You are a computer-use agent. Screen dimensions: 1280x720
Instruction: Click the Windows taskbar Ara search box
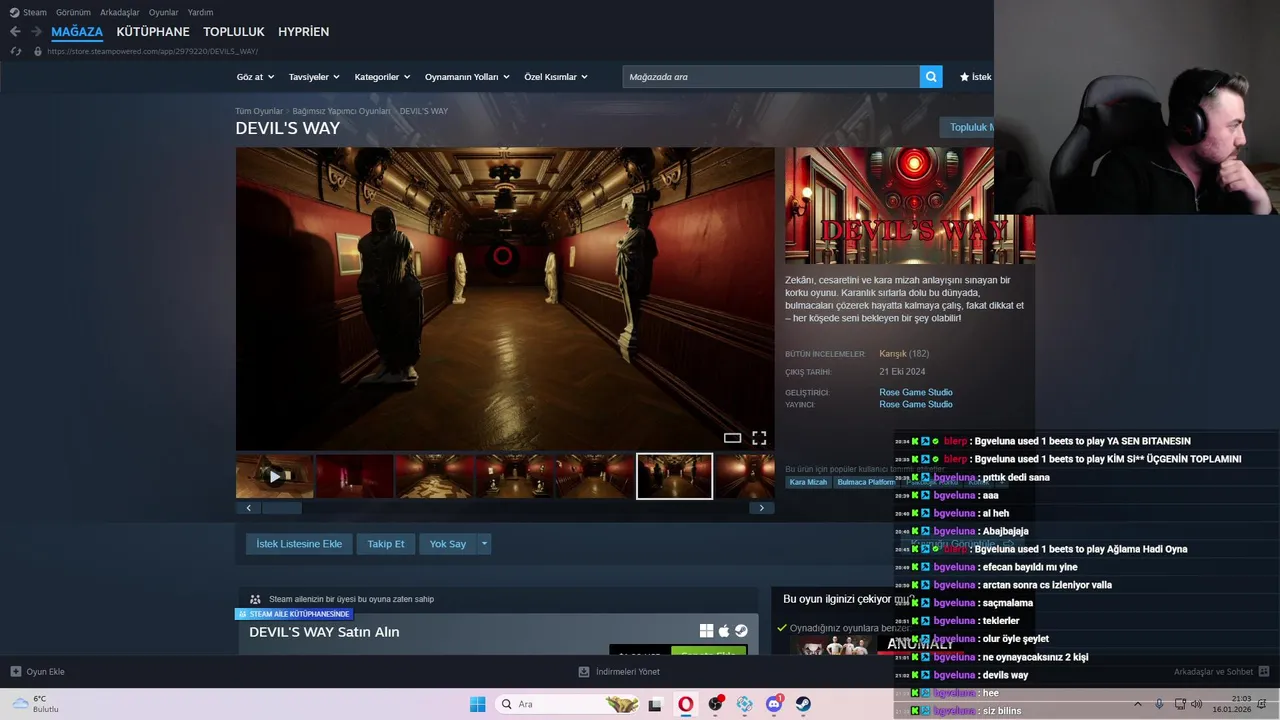(567, 704)
